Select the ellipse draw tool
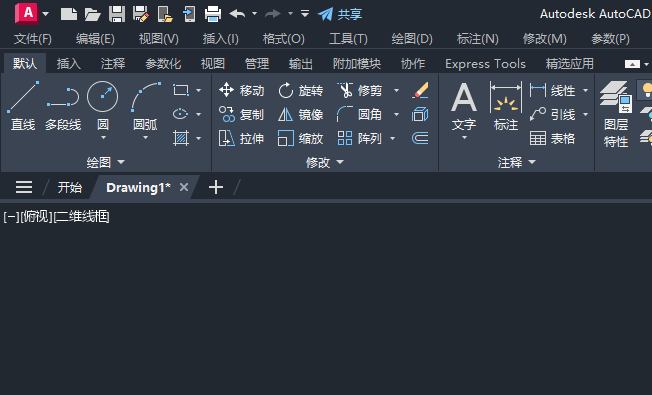652x395 pixels. (180, 114)
